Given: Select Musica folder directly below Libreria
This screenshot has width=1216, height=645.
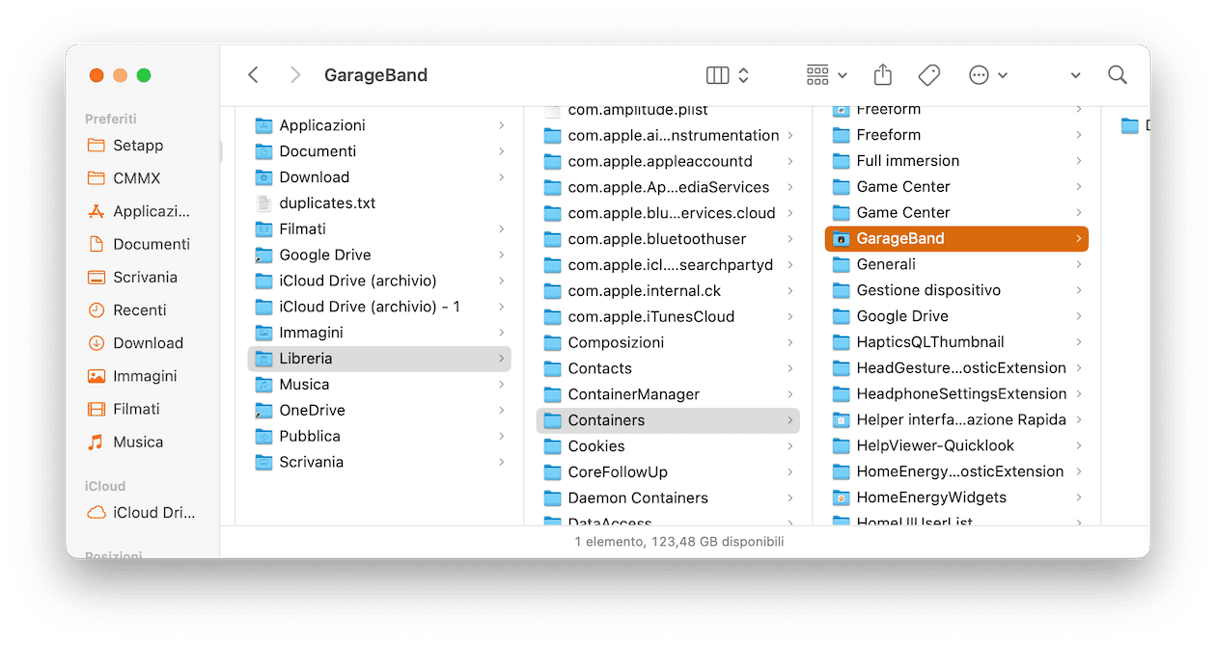Looking at the screenshot, I should click(x=379, y=384).
